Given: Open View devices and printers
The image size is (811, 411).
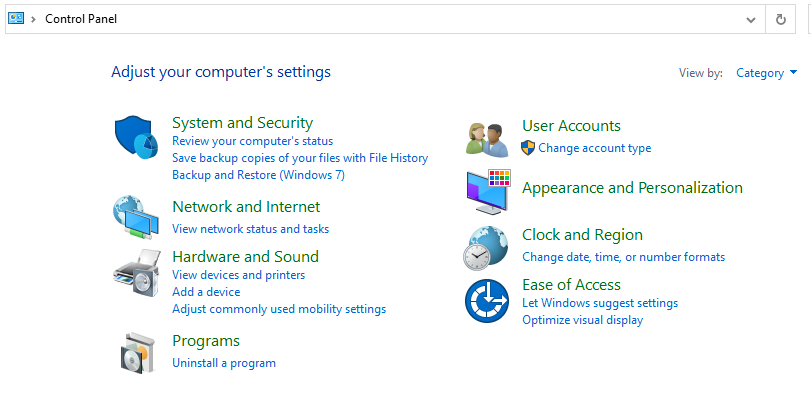Looking at the screenshot, I should pos(238,275).
